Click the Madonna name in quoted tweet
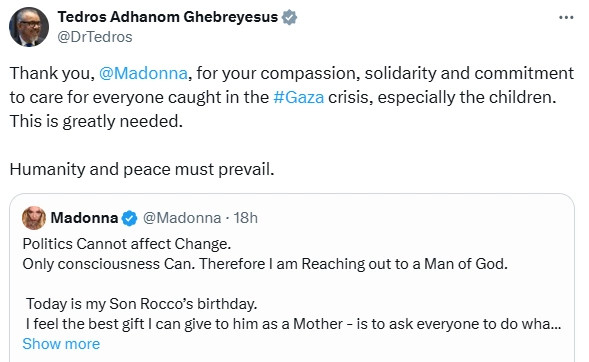 coord(84,218)
